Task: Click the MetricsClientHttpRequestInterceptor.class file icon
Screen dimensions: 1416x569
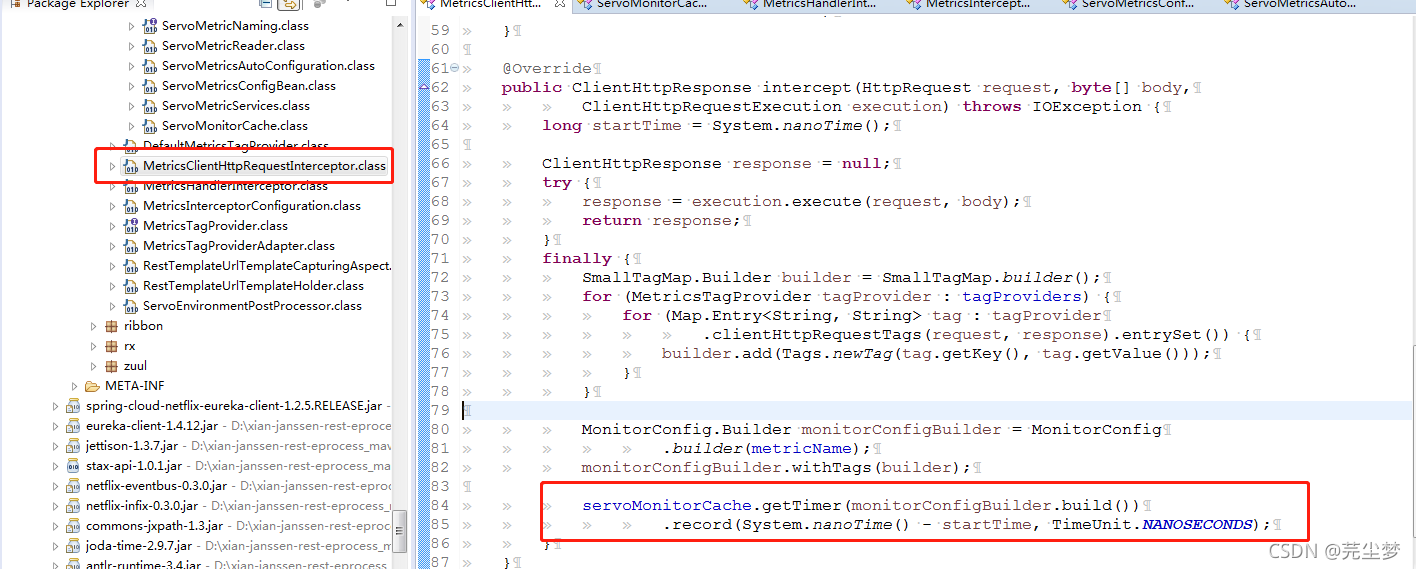Action: (131, 166)
